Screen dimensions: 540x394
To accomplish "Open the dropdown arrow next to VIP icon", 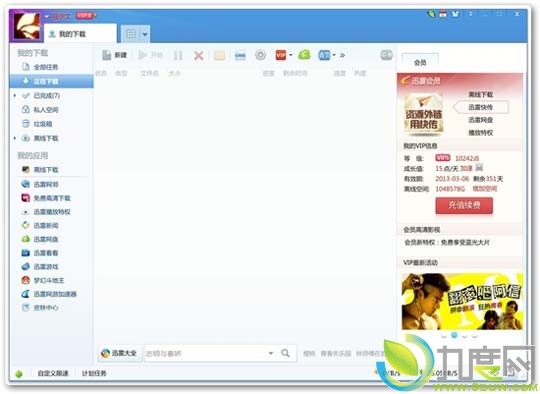I will (x=291, y=55).
